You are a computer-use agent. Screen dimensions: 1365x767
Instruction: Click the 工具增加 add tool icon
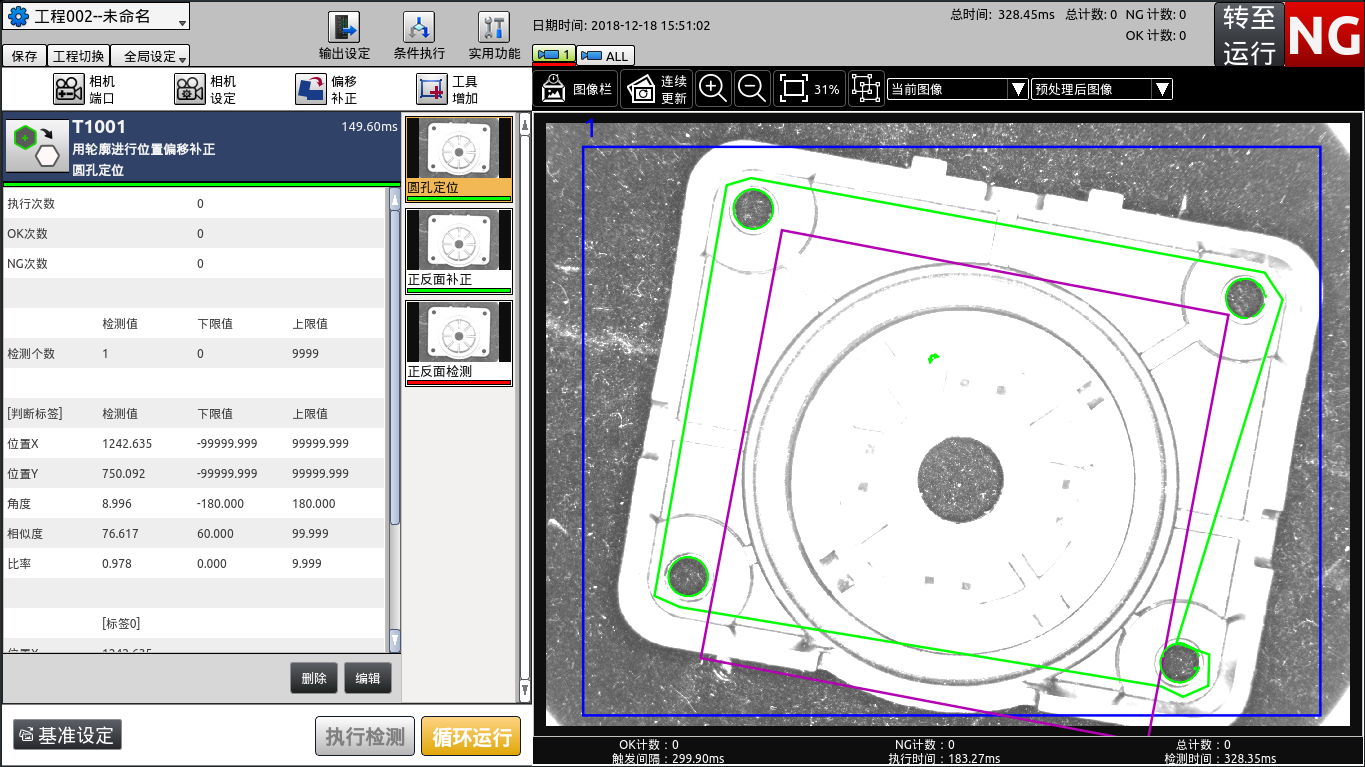432,89
